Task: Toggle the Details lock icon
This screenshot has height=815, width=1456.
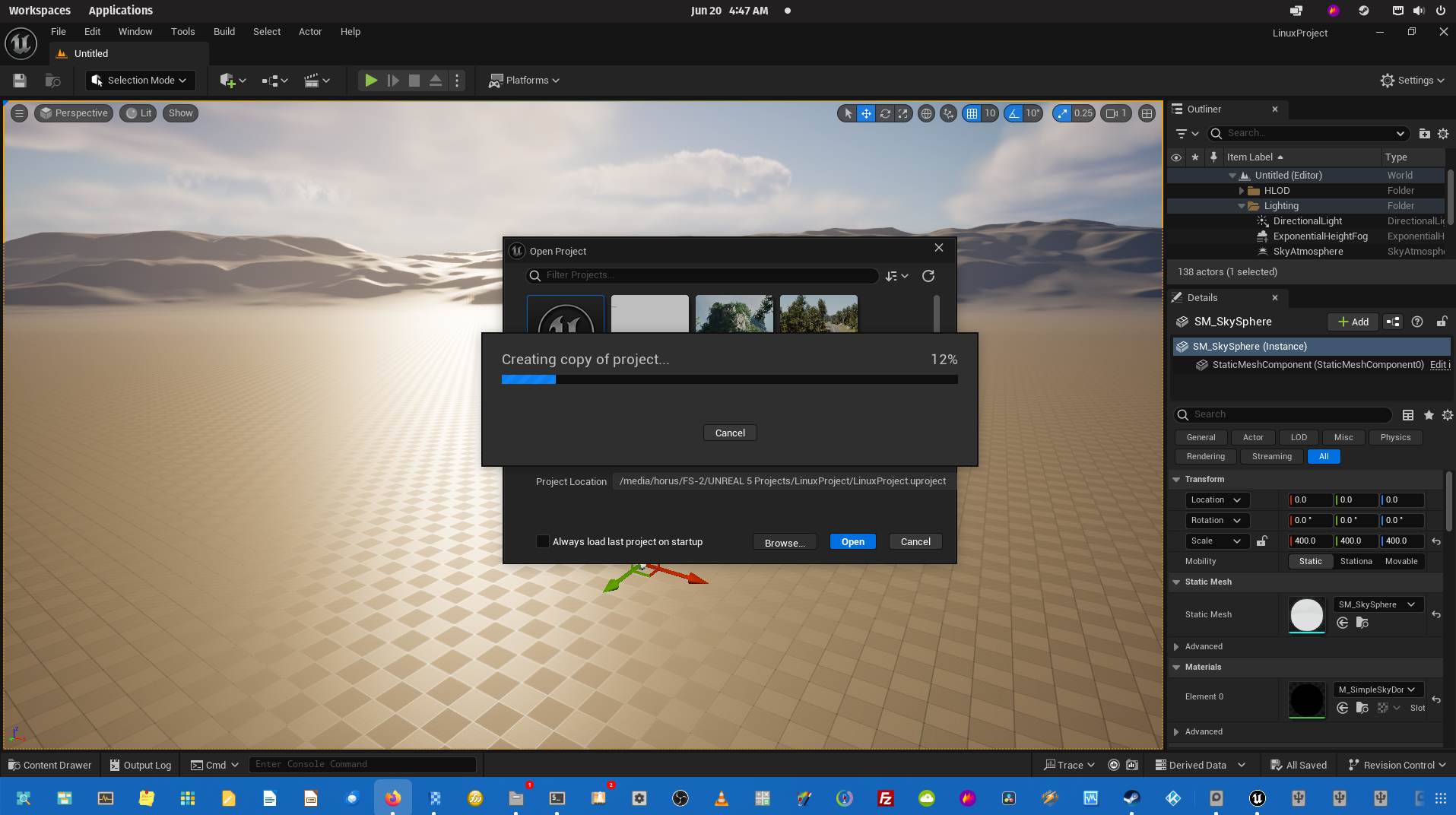Action: click(1441, 322)
